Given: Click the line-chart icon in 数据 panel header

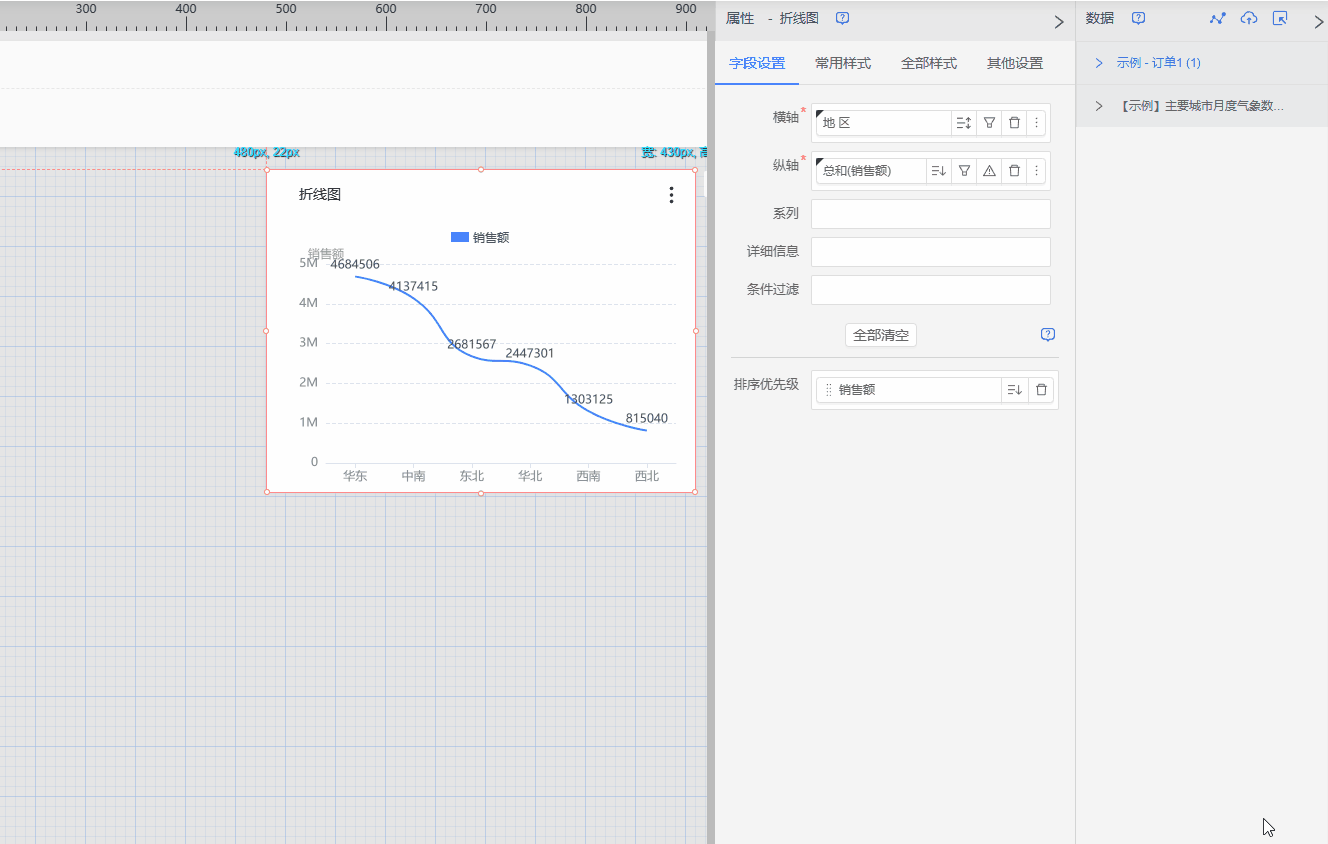Looking at the screenshot, I should coord(1217,19).
